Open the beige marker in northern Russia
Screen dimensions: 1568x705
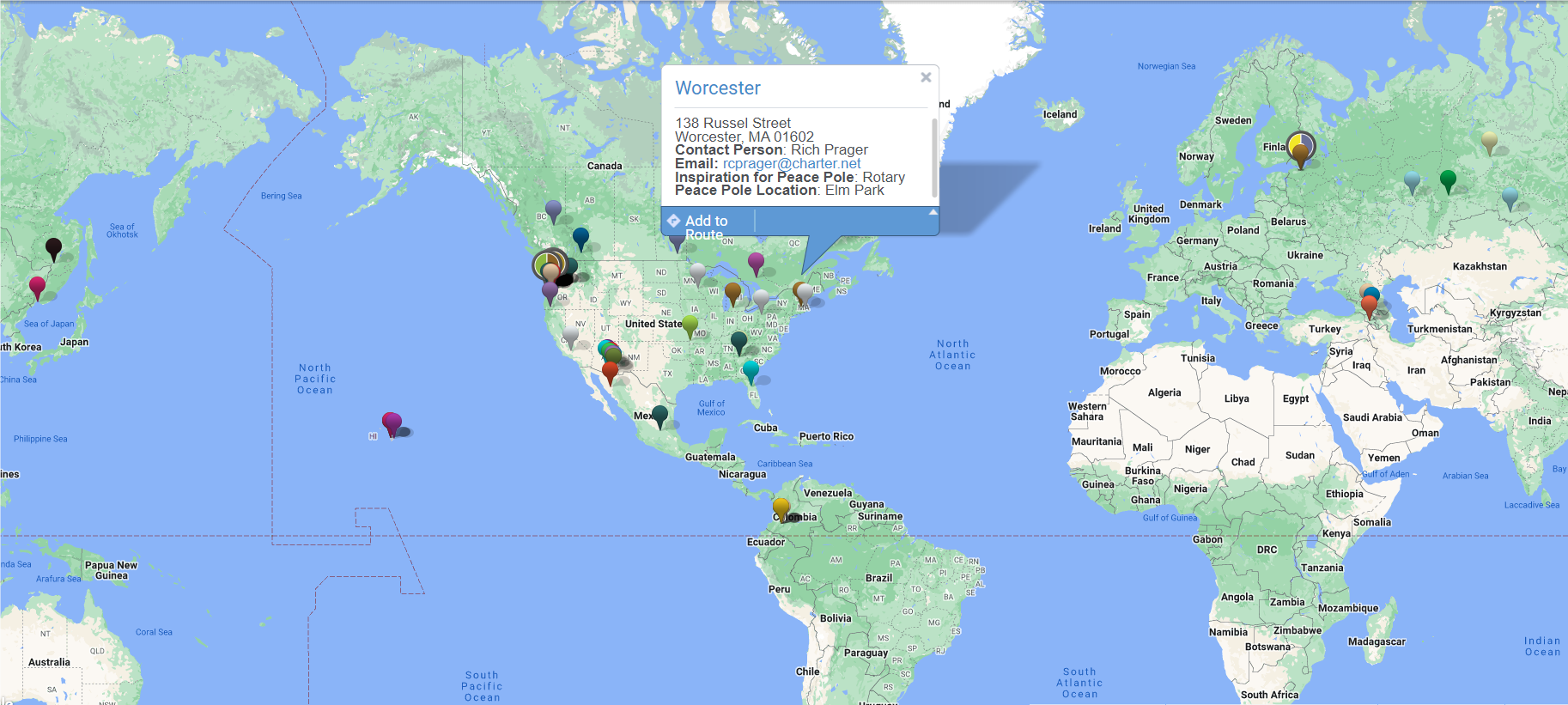point(1490,141)
